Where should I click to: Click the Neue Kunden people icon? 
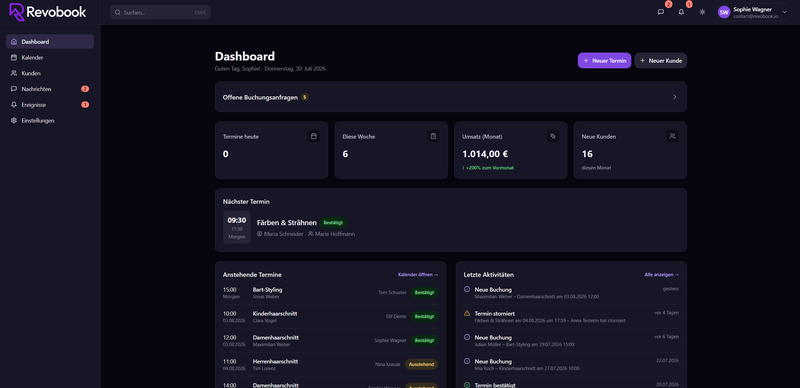[672, 136]
